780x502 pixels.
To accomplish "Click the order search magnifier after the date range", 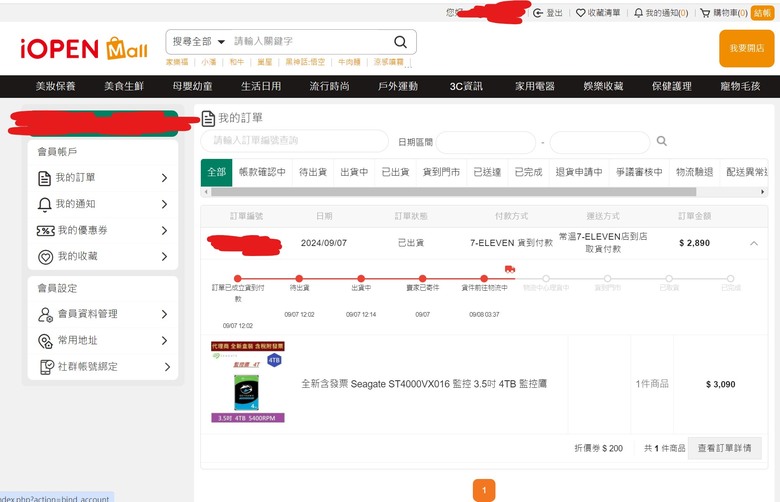I will (x=662, y=141).
